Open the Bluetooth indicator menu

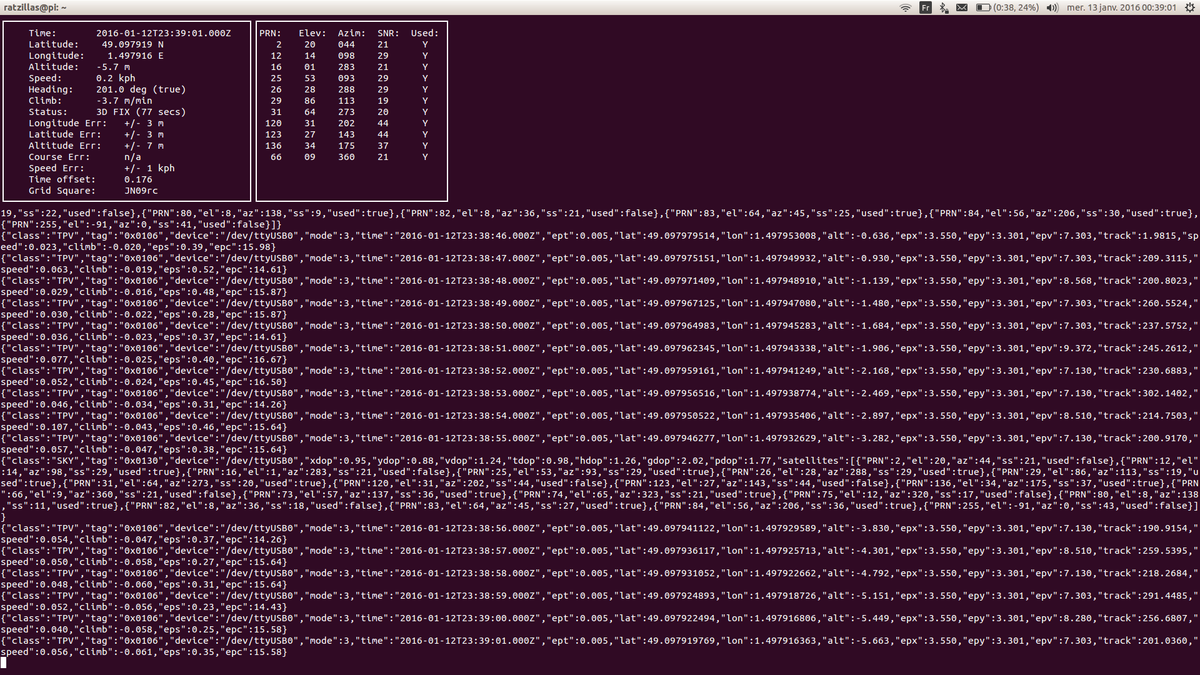[x=943, y=7]
